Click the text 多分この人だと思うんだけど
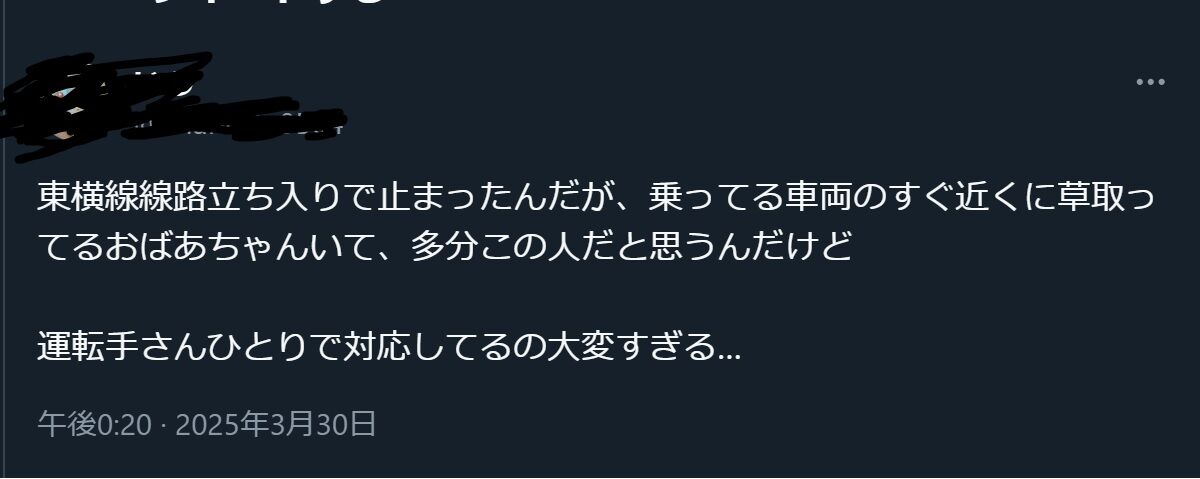Screen dimensions: 1200x479 tap(630, 246)
